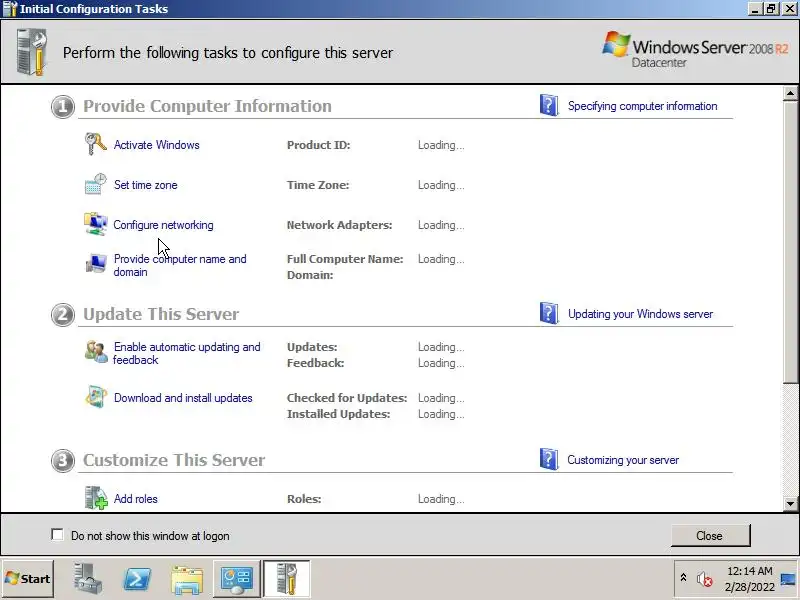Click the Roles label

304,499
